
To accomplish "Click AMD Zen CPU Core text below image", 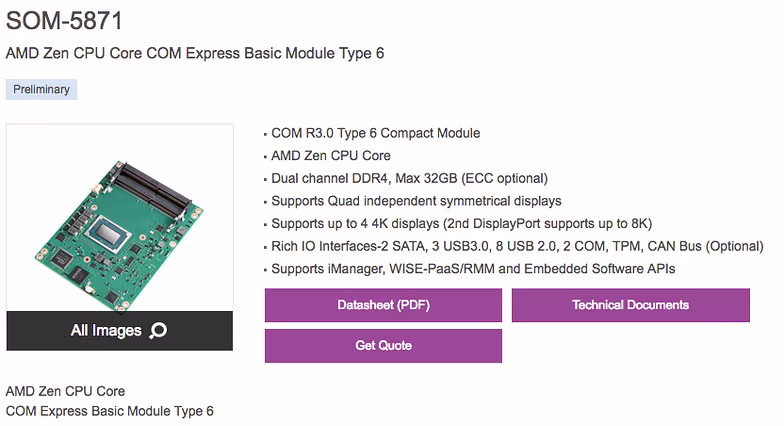I will click(66, 391).
